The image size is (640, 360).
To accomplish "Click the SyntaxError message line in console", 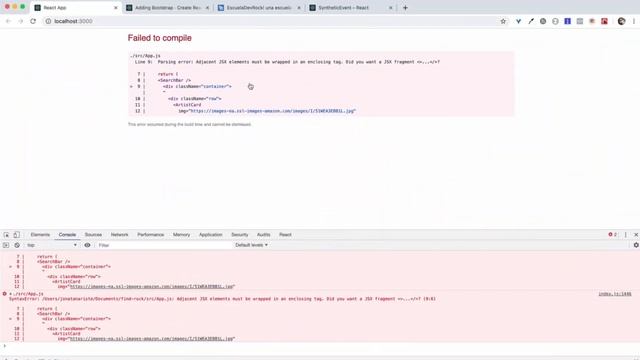I will coord(222,299).
